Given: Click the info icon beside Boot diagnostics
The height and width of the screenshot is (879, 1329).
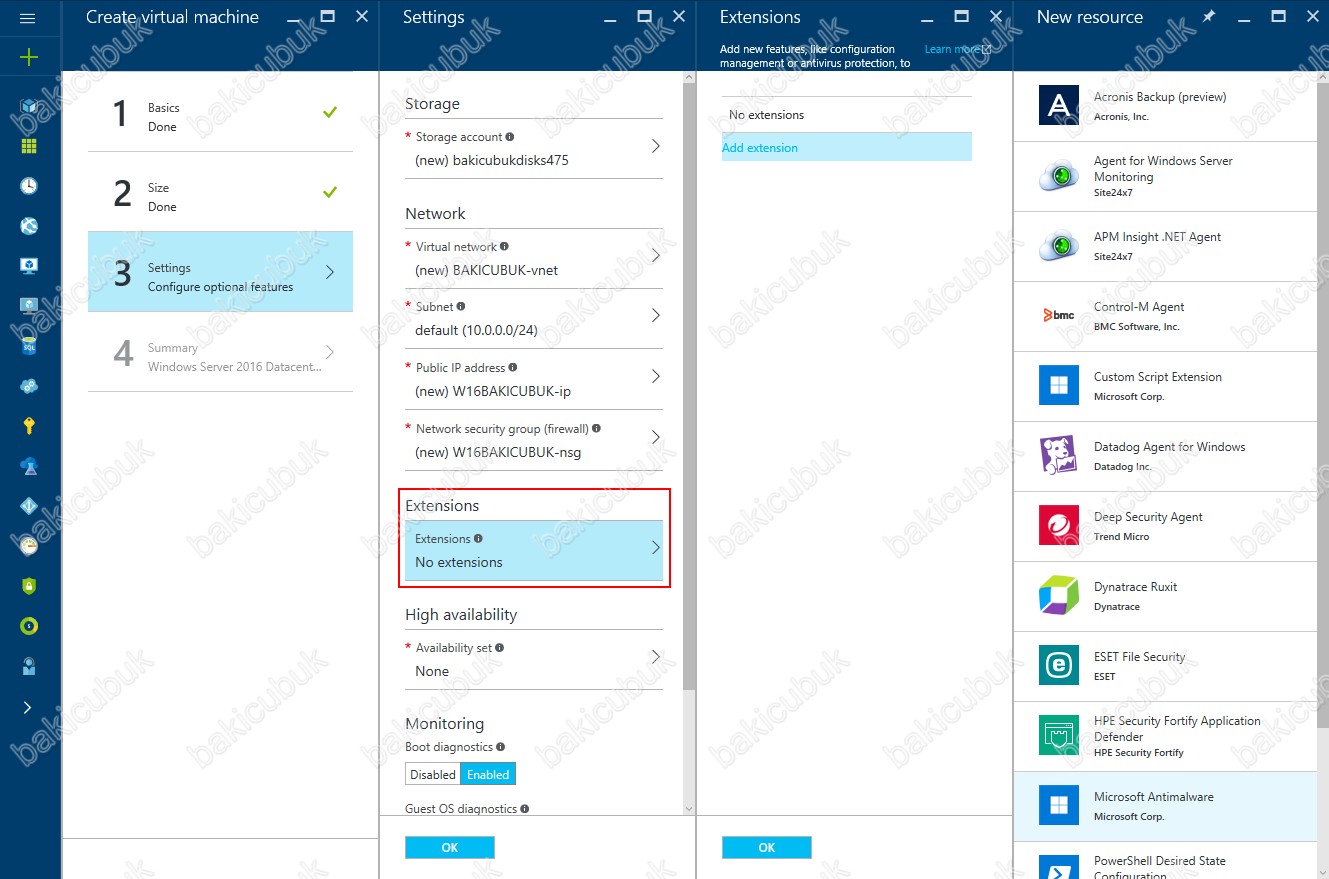Looking at the screenshot, I should point(501,746).
